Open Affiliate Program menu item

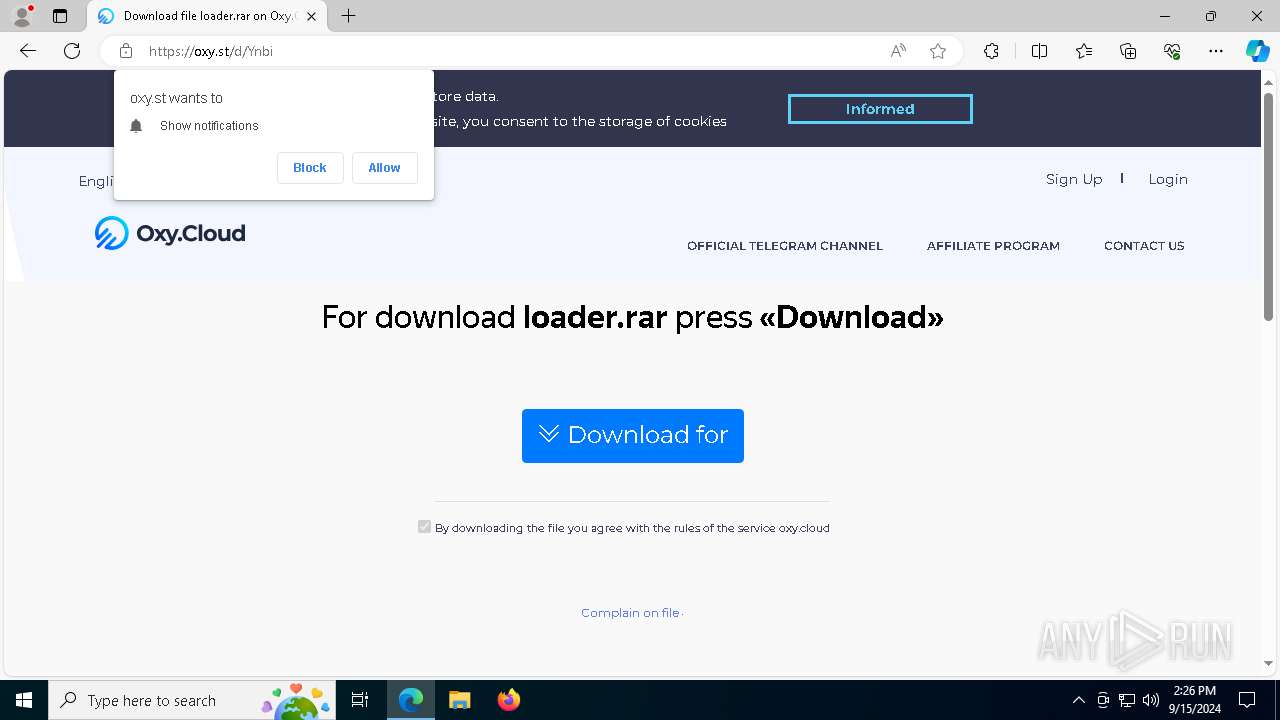pyautogui.click(x=993, y=245)
